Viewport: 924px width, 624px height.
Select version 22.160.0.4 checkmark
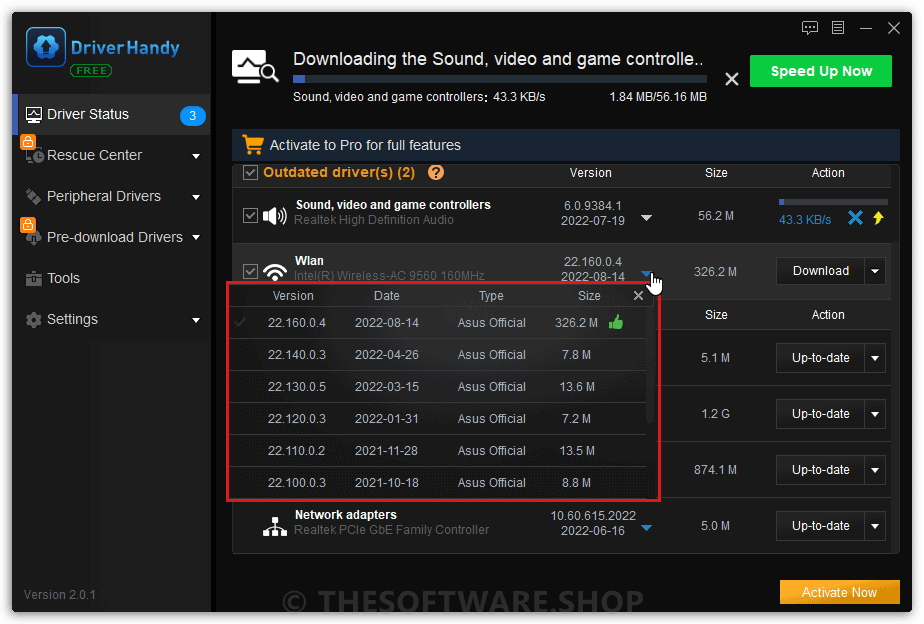[240, 322]
